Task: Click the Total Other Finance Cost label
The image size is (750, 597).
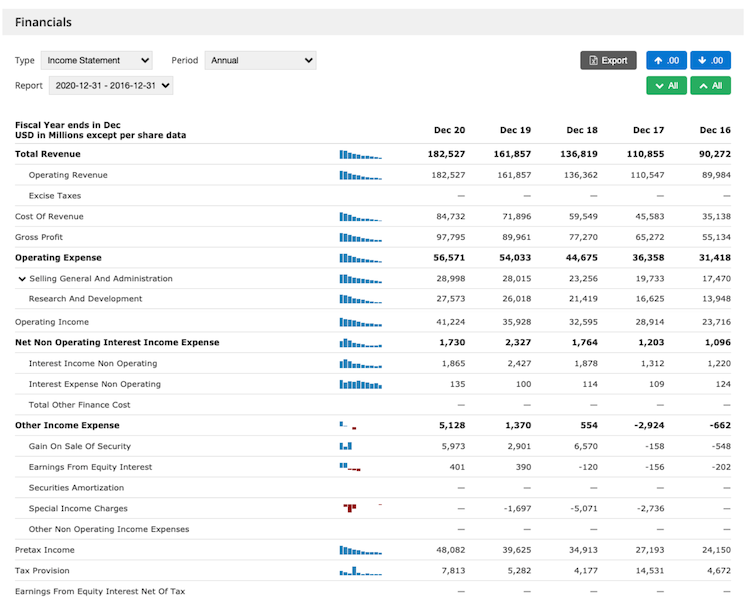Action: point(79,405)
